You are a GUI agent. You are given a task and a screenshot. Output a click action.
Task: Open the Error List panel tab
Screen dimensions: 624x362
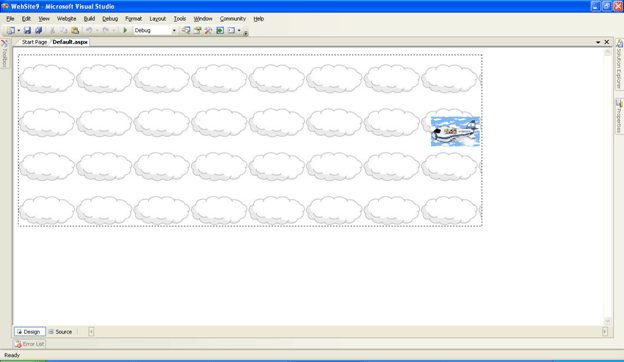[x=29, y=344]
